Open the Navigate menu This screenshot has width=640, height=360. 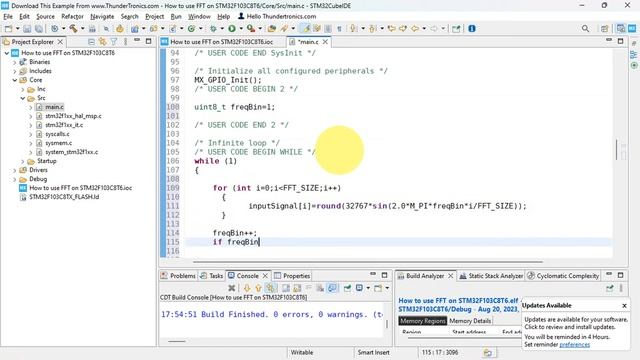coord(102,16)
